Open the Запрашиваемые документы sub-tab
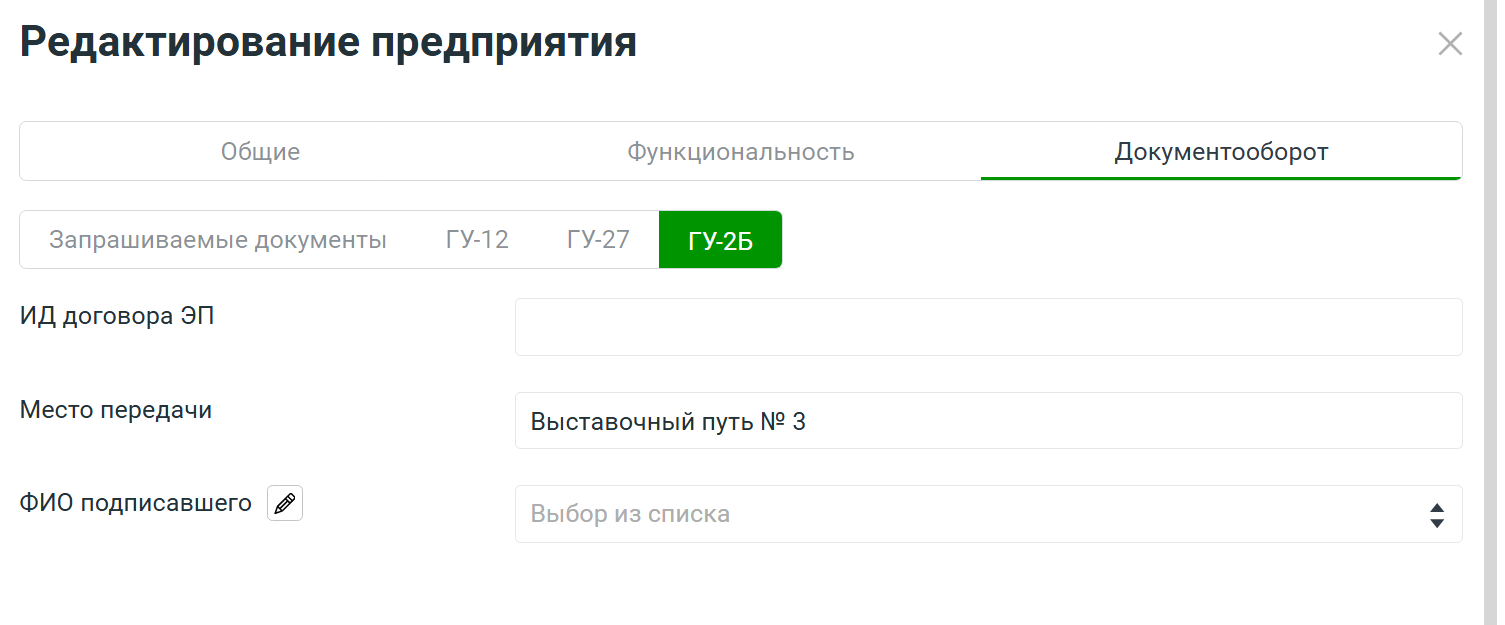This screenshot has height=625, width=1505. pos(218,240)
